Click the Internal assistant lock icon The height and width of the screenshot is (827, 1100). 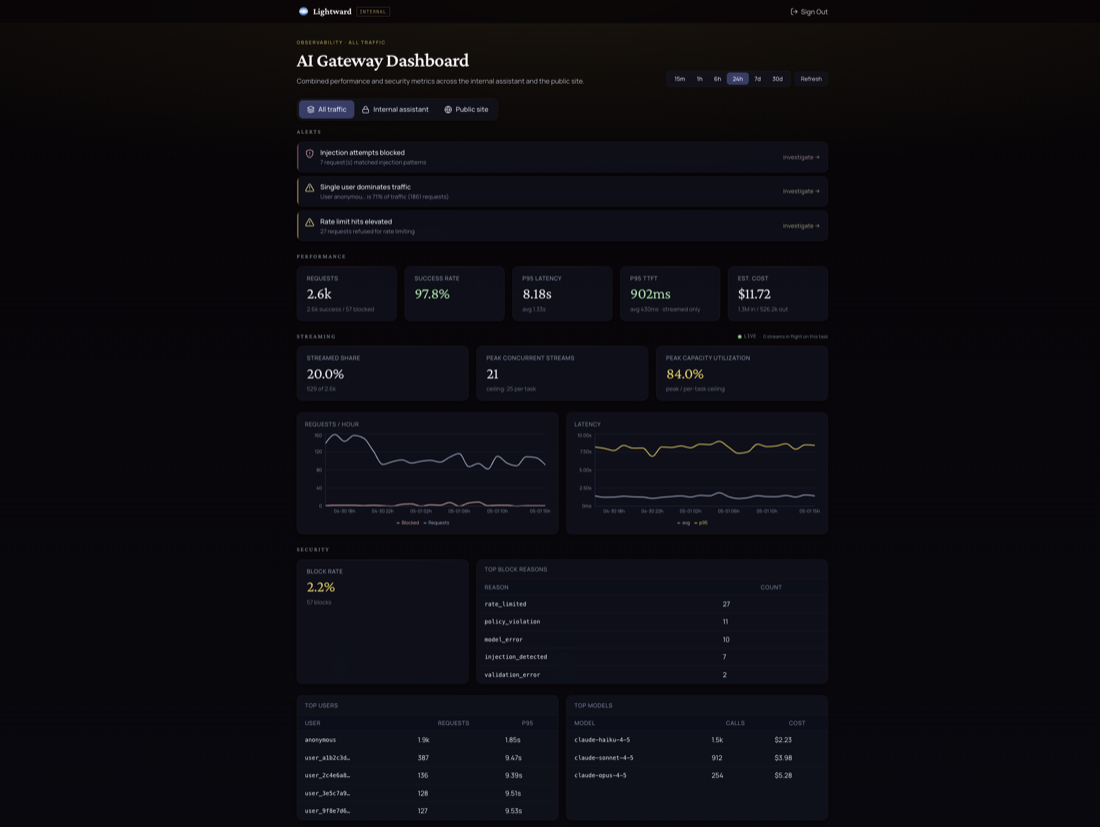(365, 109)
